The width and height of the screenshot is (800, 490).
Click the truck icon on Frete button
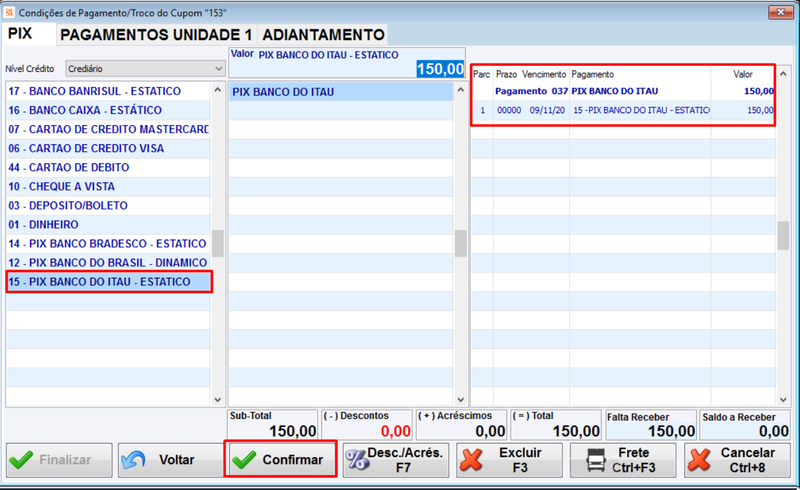point(595,459)
